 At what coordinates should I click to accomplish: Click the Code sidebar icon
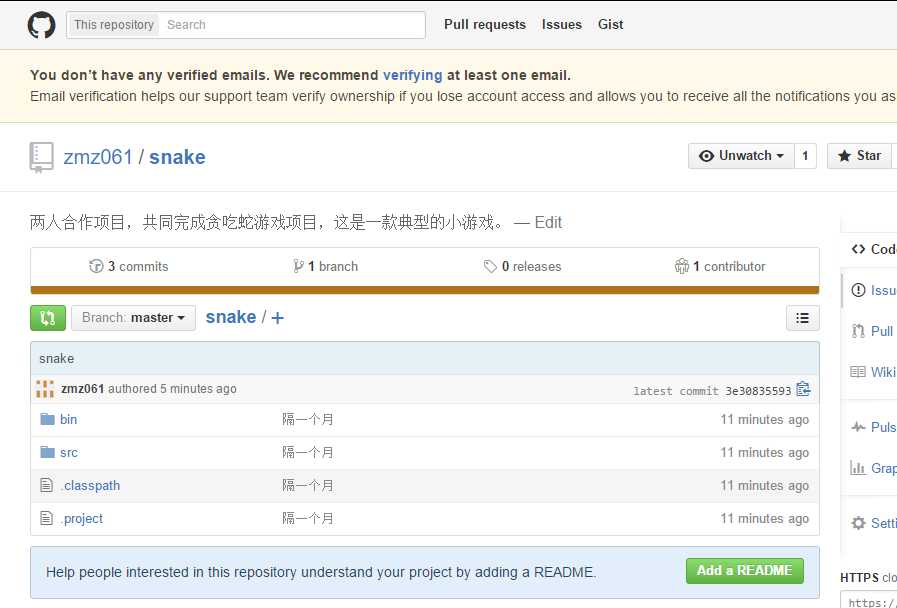[858, 249]
